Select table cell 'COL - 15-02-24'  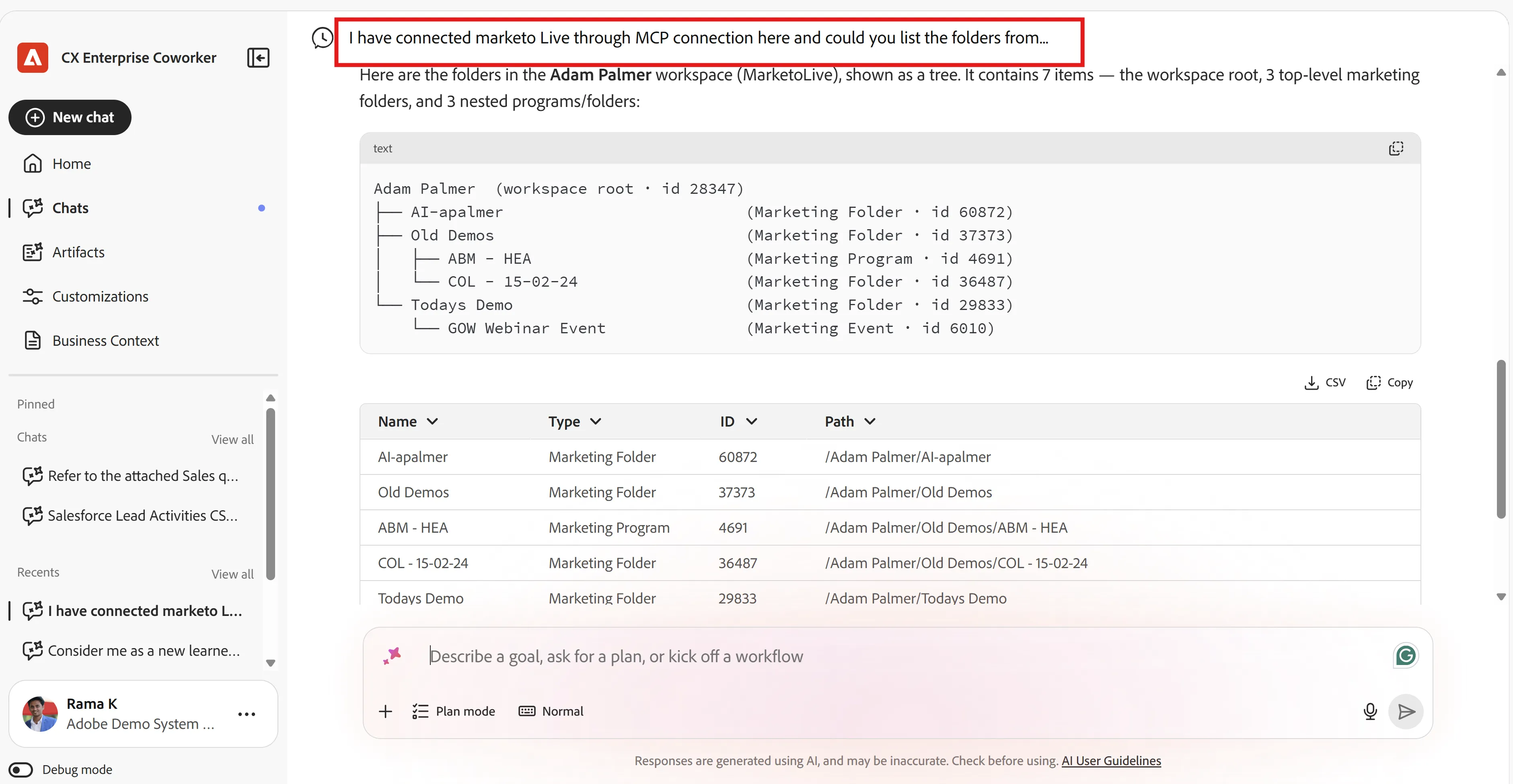[423, 562]
